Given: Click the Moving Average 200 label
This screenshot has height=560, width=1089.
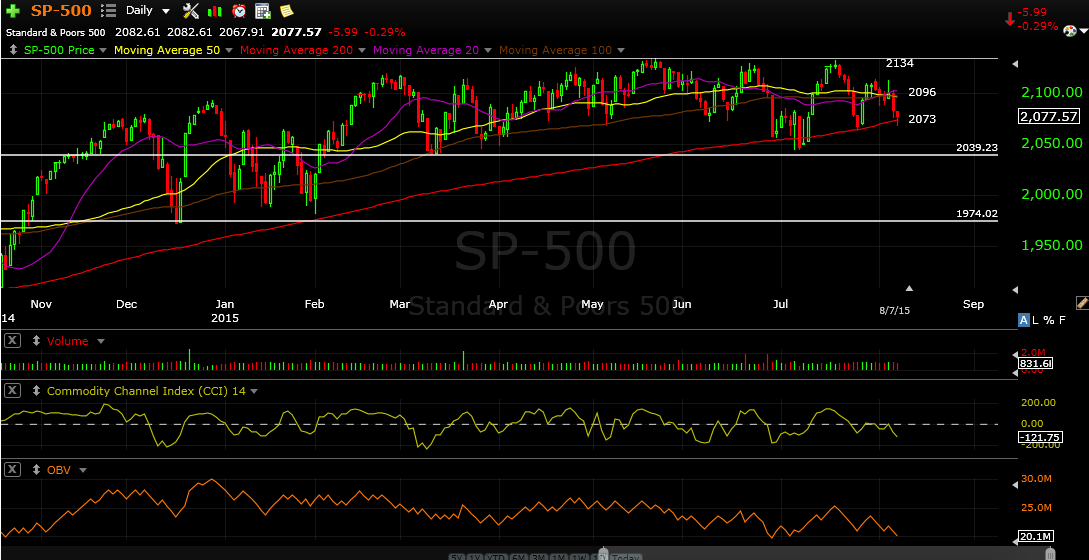Looking at the screenshot, I should coord(297,50).
